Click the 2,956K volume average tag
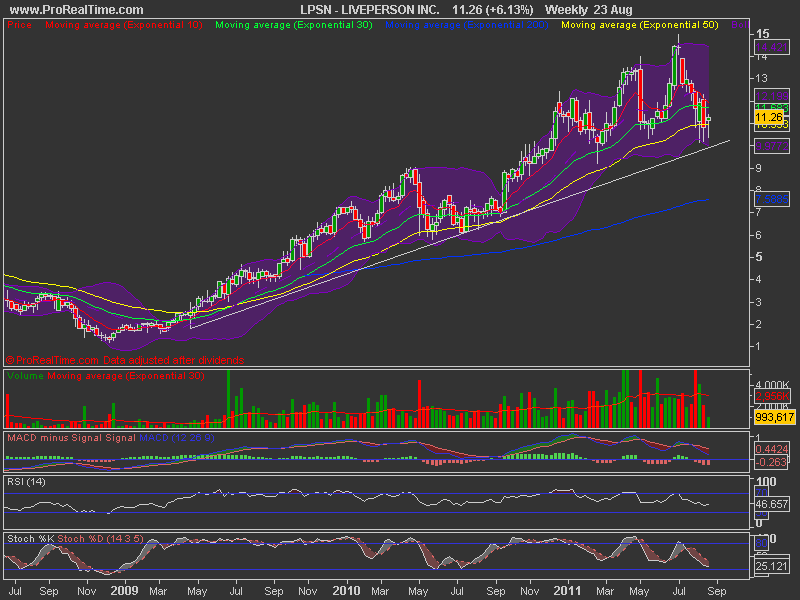The image size is (800, 600). 772,396
